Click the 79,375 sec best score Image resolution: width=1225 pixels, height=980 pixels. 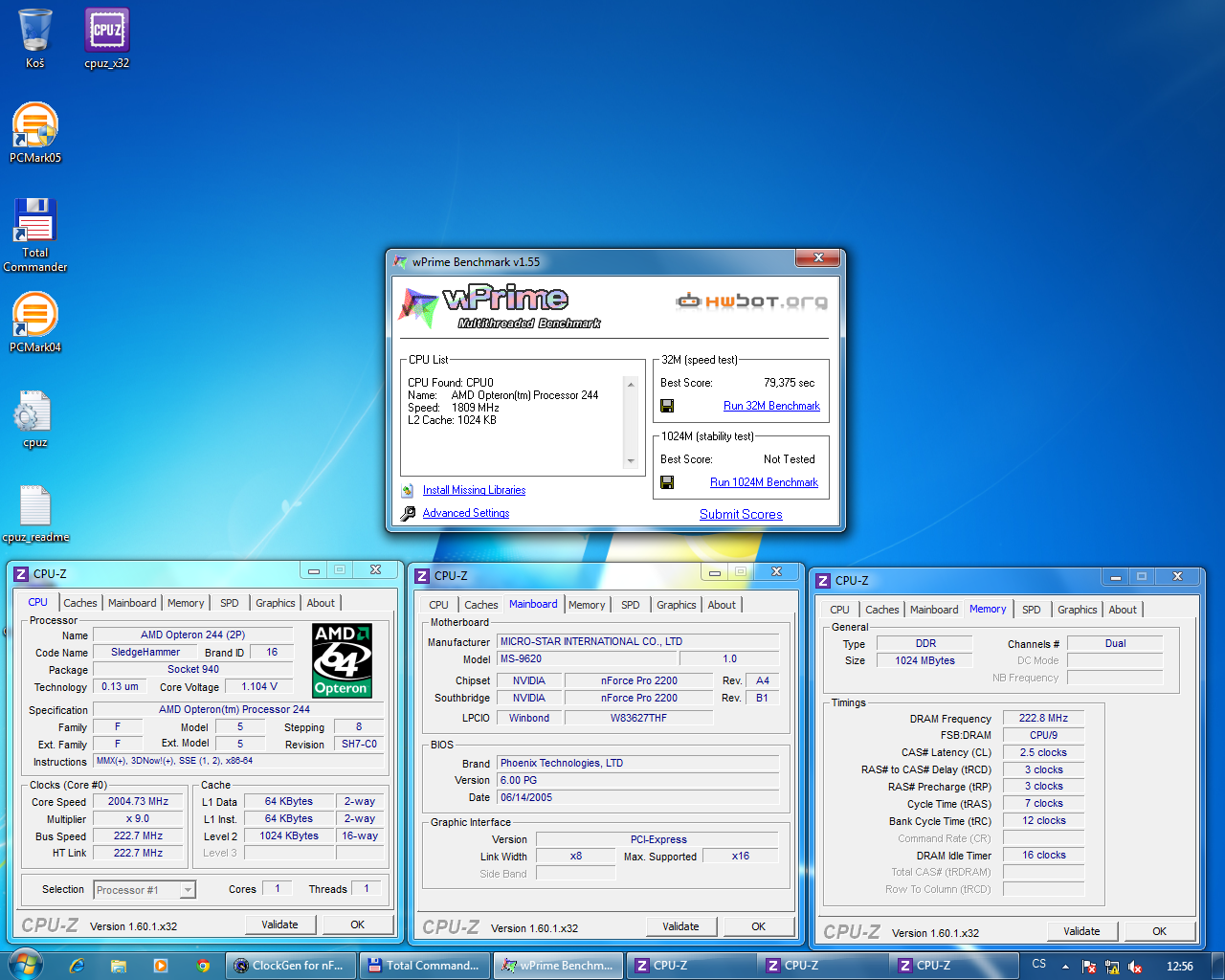789,383
